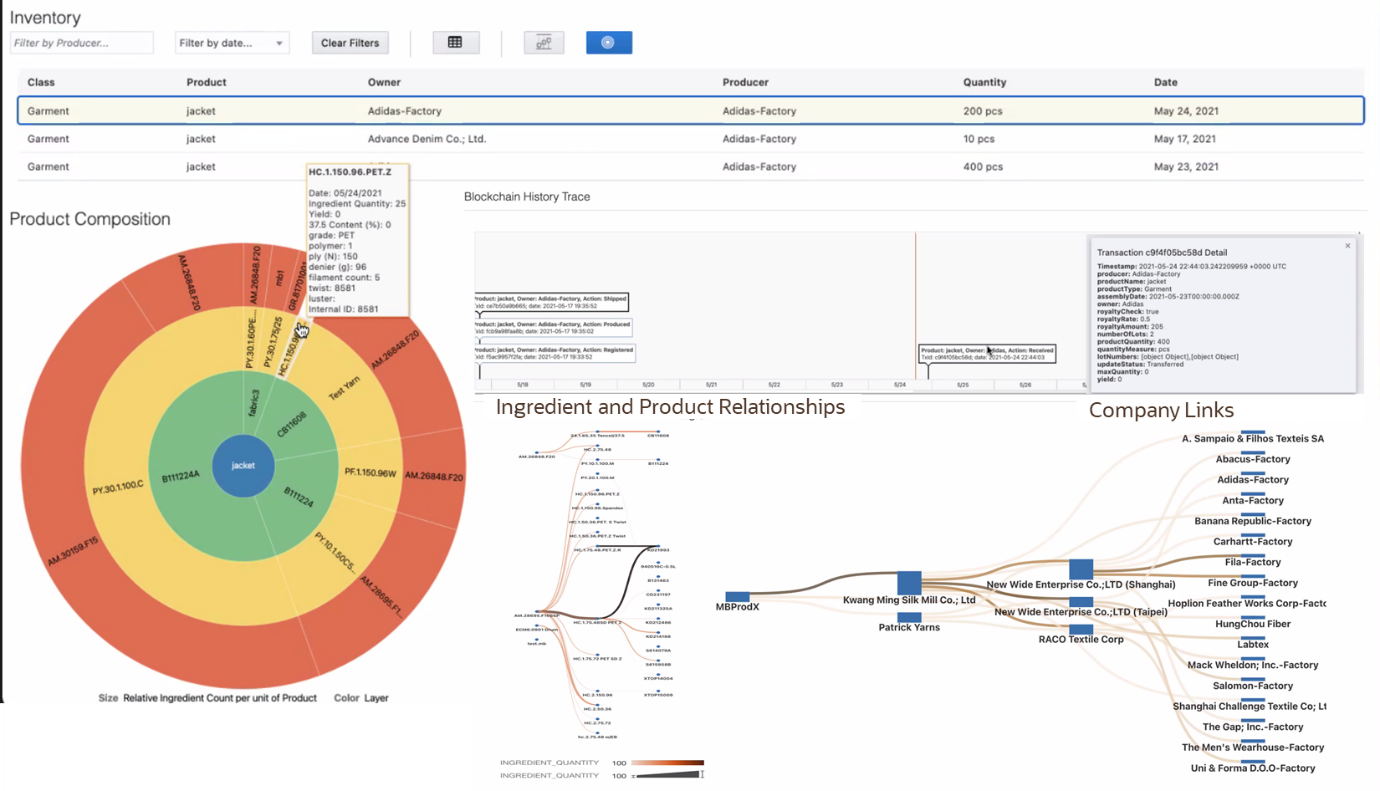Click the Clear Filters button

(x=349, y=42)
